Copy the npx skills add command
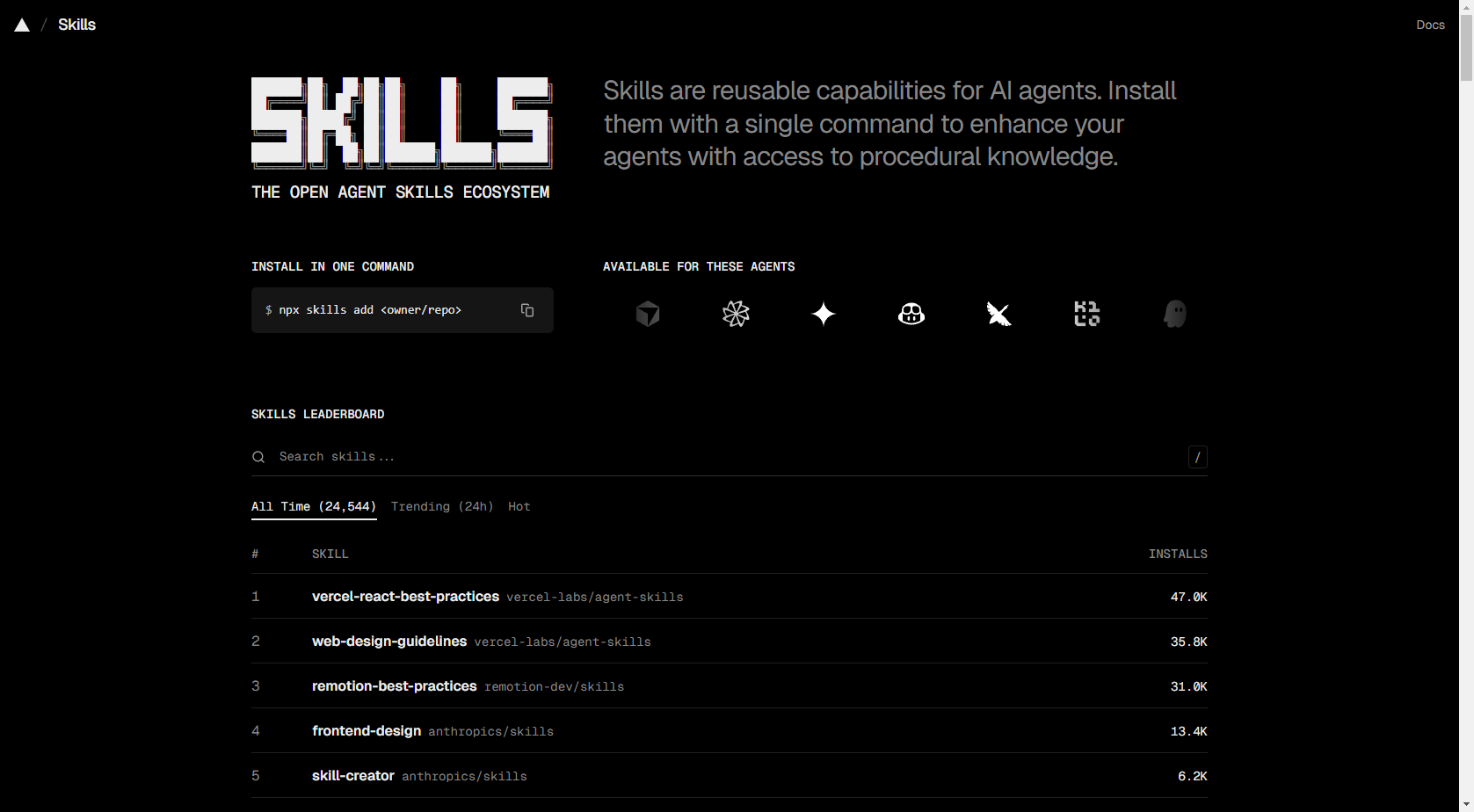Viewport: 1474px width, 812px height. [527, 310]
